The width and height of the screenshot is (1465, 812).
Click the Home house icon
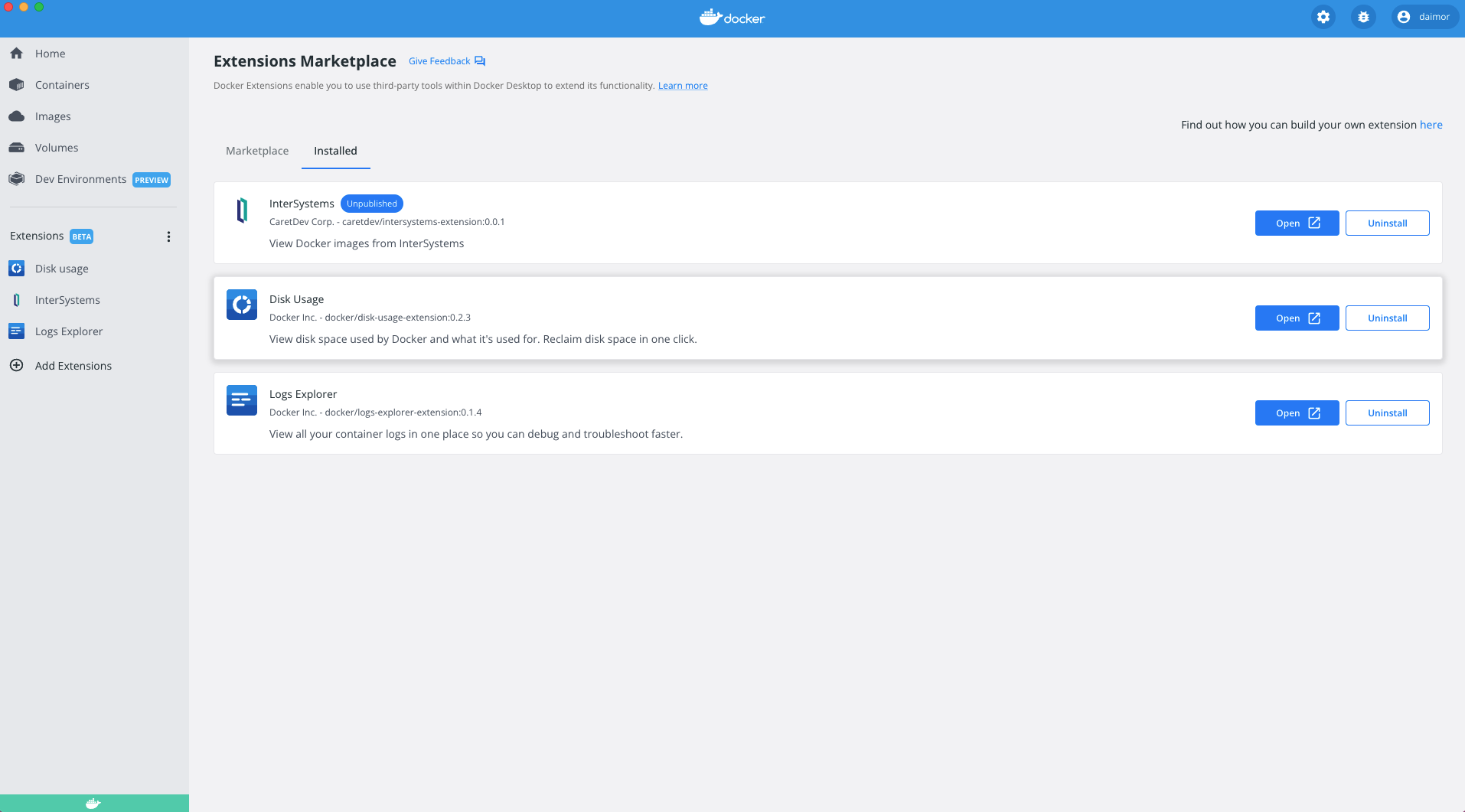(x=16, y=54)
